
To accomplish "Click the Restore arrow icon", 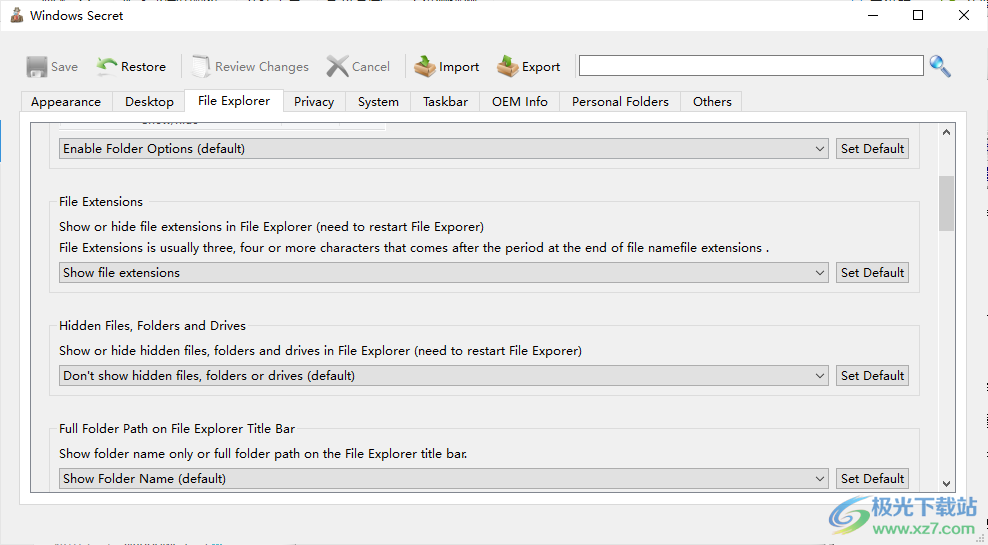I will 107,67.
